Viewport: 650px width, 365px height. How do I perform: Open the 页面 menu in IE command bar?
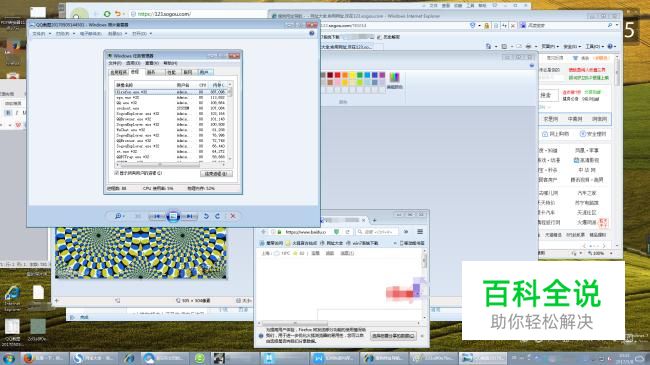pyautogui.click(x=550, y=46)
